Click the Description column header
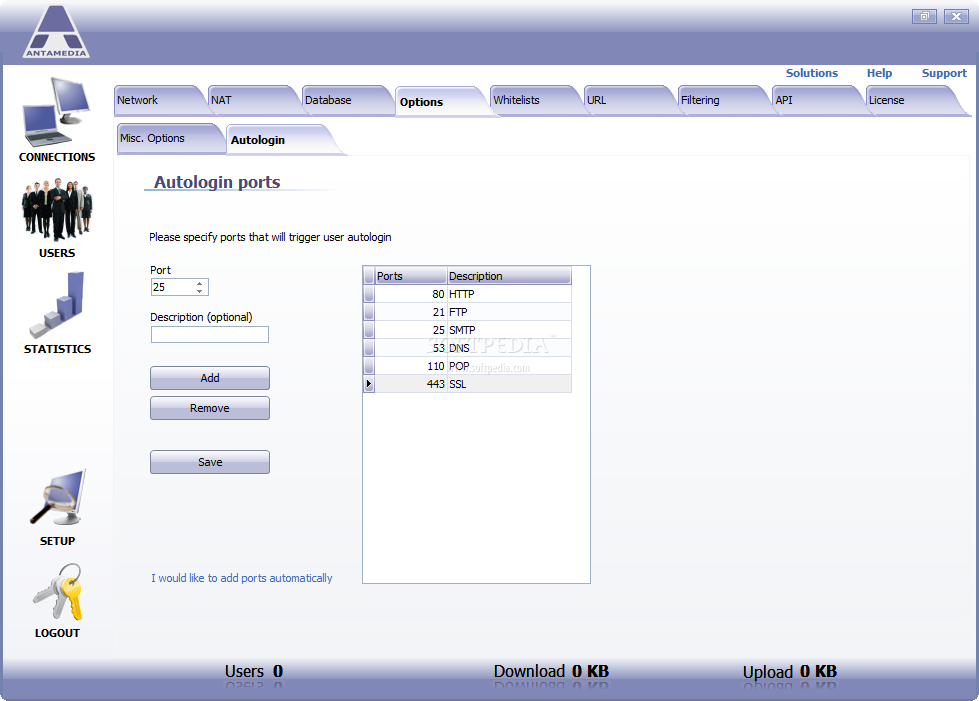Image resolution: width=979 pixels, height=701 pixels. (x=509, y=276)
